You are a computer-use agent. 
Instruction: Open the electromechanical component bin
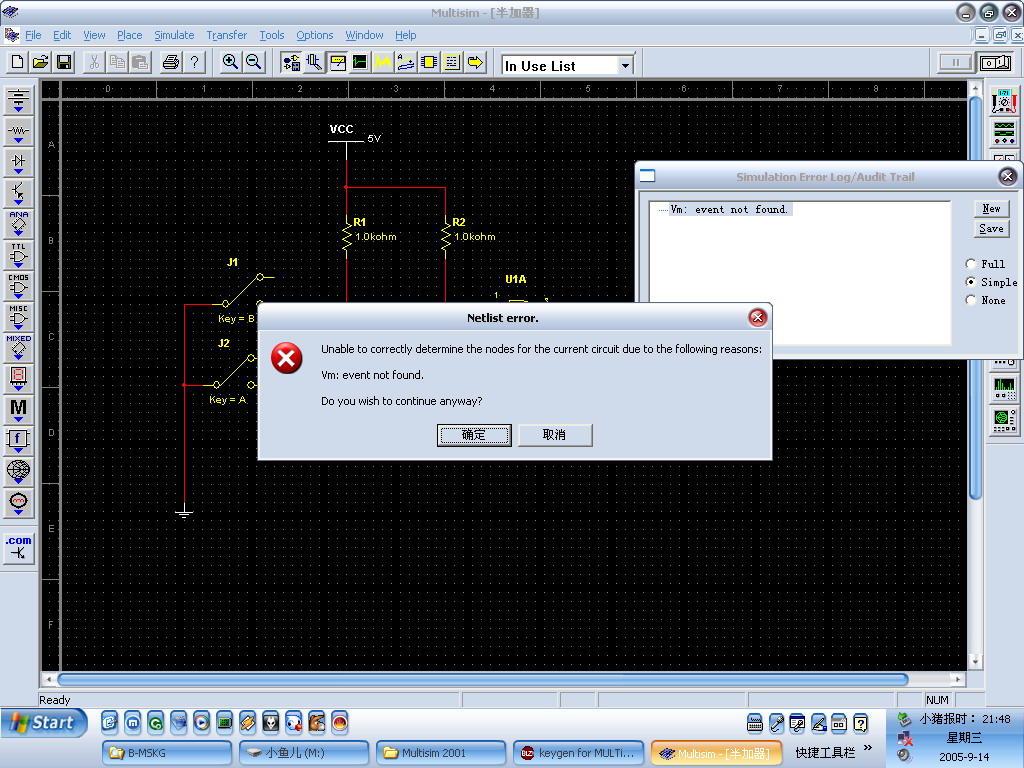[18, 503]
